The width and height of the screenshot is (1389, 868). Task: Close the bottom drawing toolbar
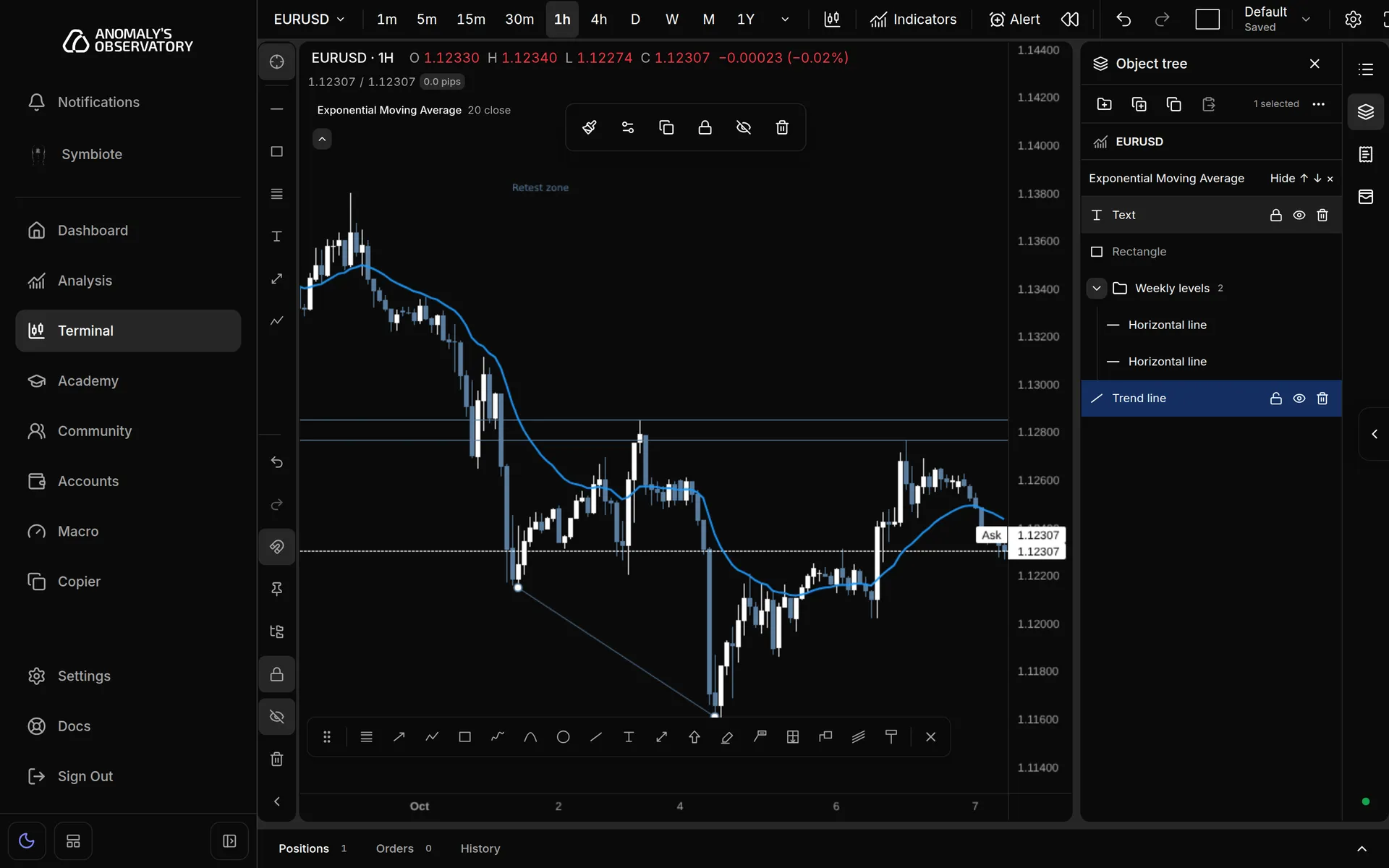pos(930,737)
